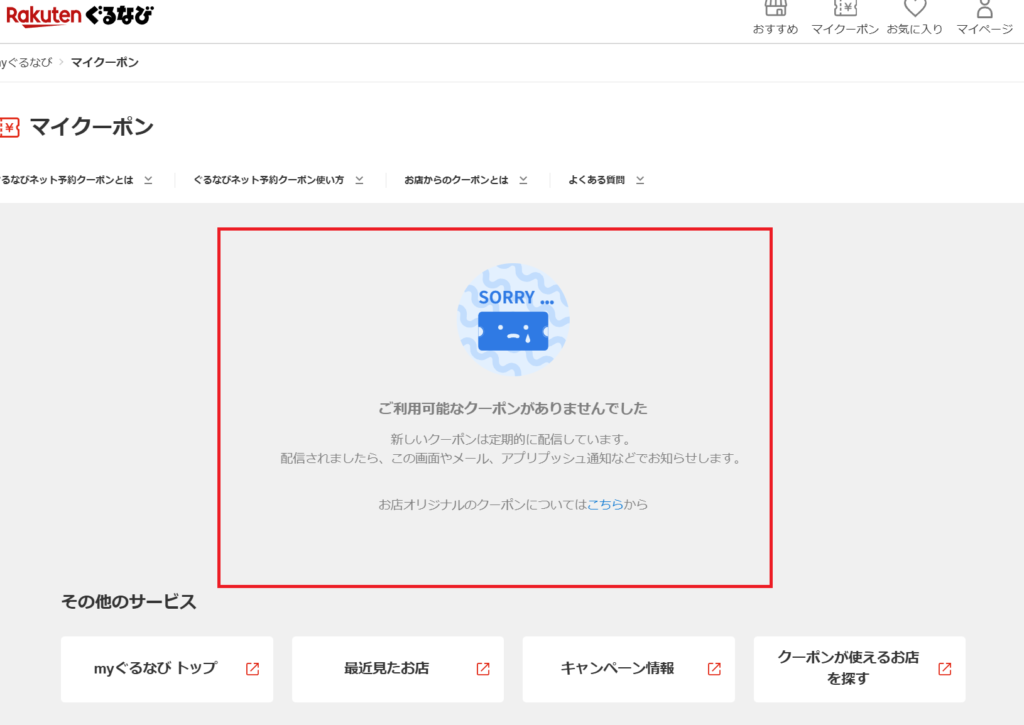The height and width of the screenshot is (725, 1024).
Task: Go to マイページ via person icon
Action: (984, 9)
